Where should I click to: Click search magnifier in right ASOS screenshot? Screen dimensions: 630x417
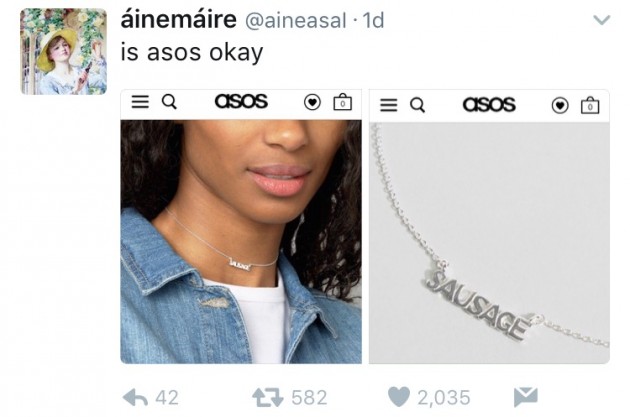click(x=417, y=105)
